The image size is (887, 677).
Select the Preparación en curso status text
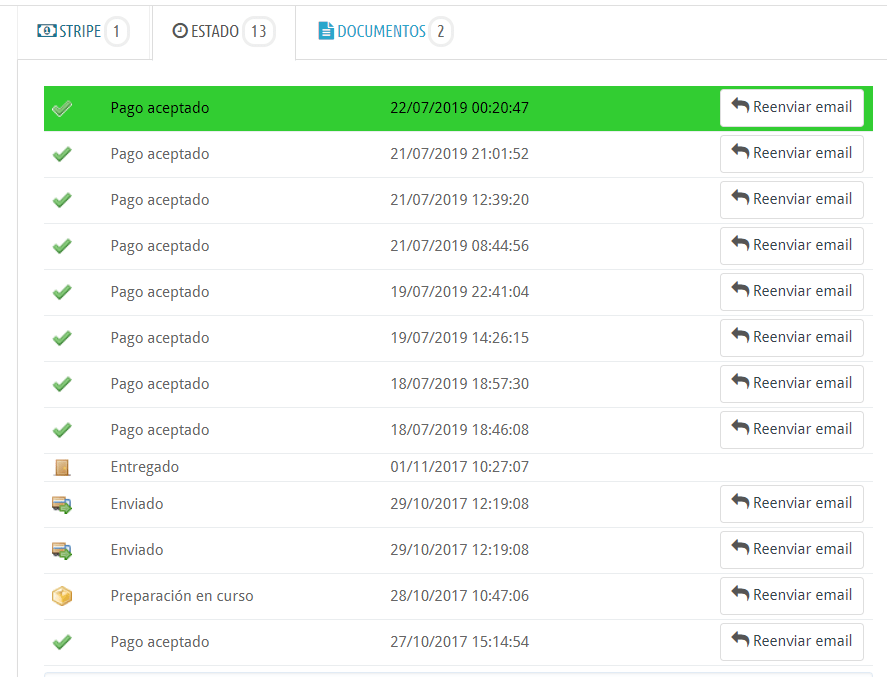(x=182, y=596)
